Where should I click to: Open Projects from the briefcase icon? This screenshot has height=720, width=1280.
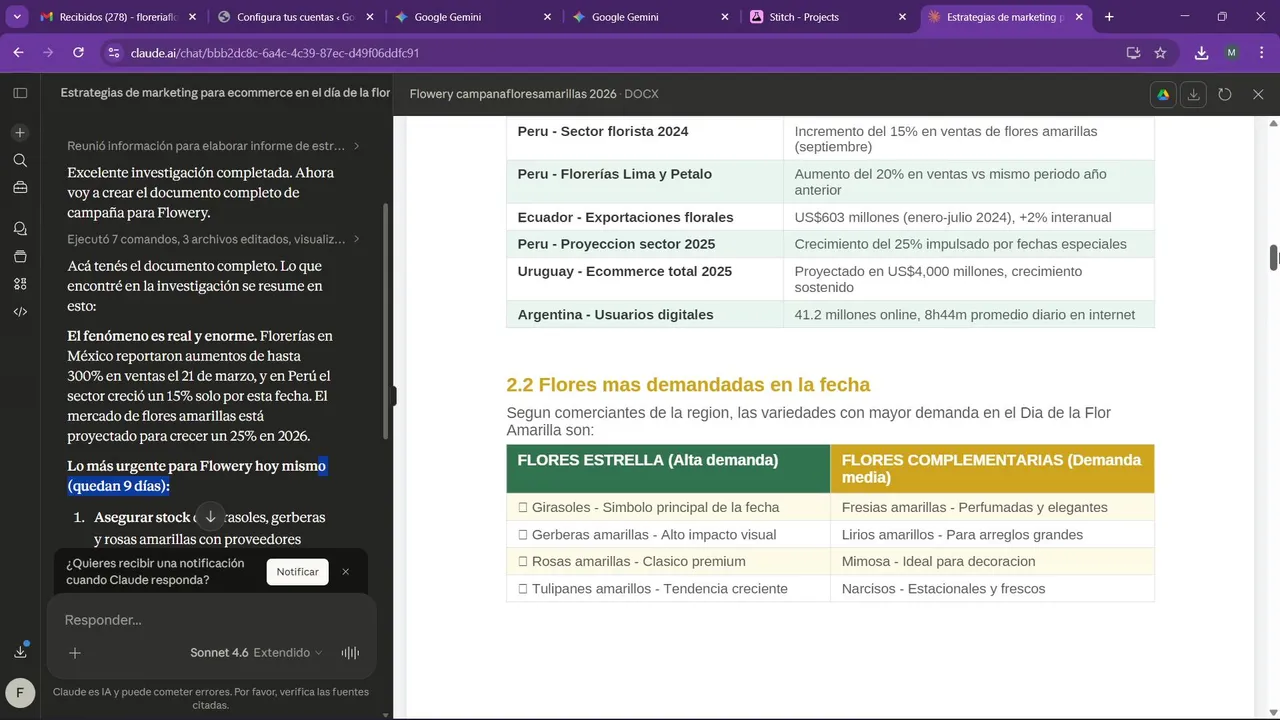[x=20, y=187]
